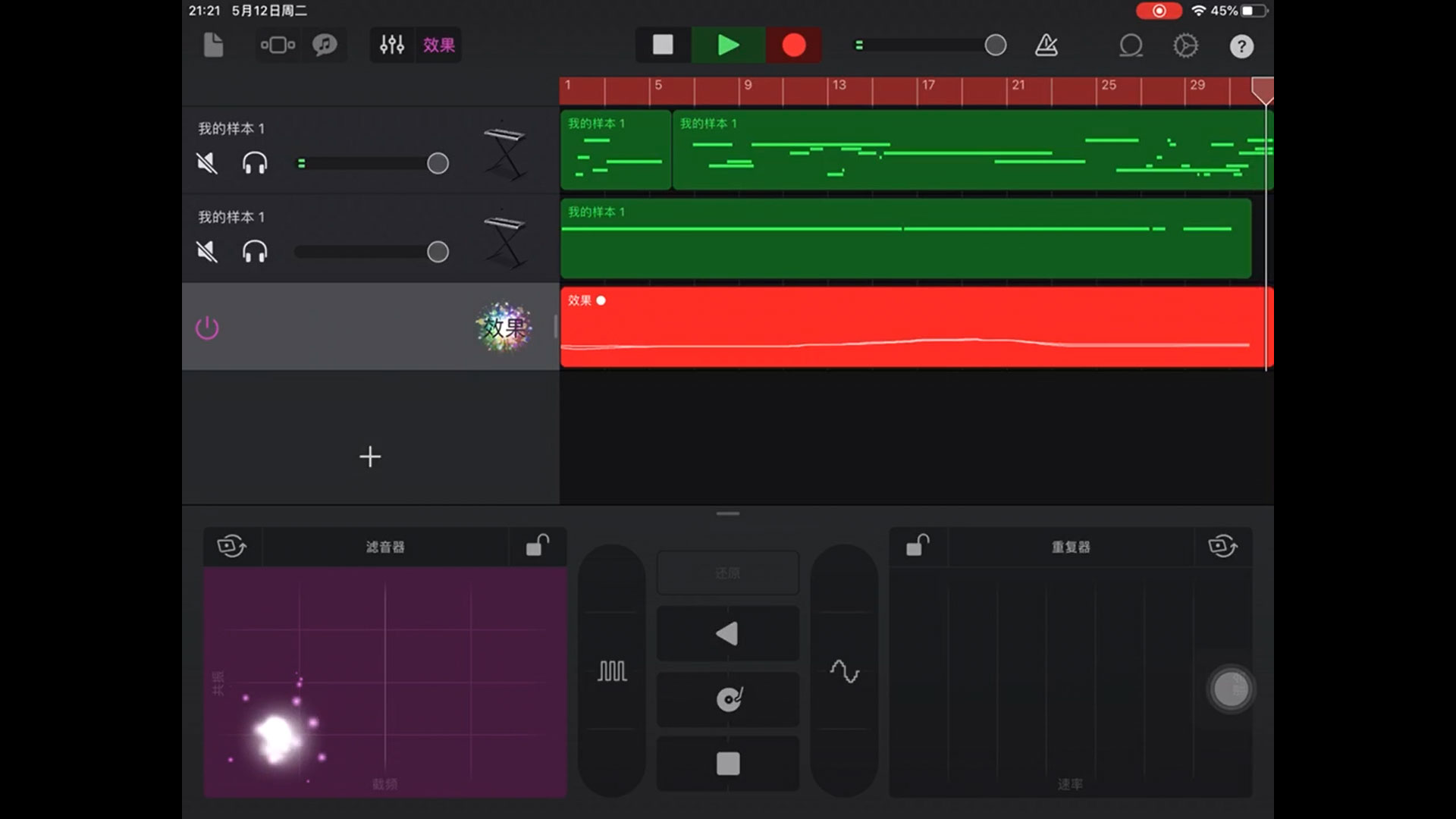Jump to bar 9 on ruler
Image resolution: width=1456 pixels, height=819 pixels.
coord(747,85)
